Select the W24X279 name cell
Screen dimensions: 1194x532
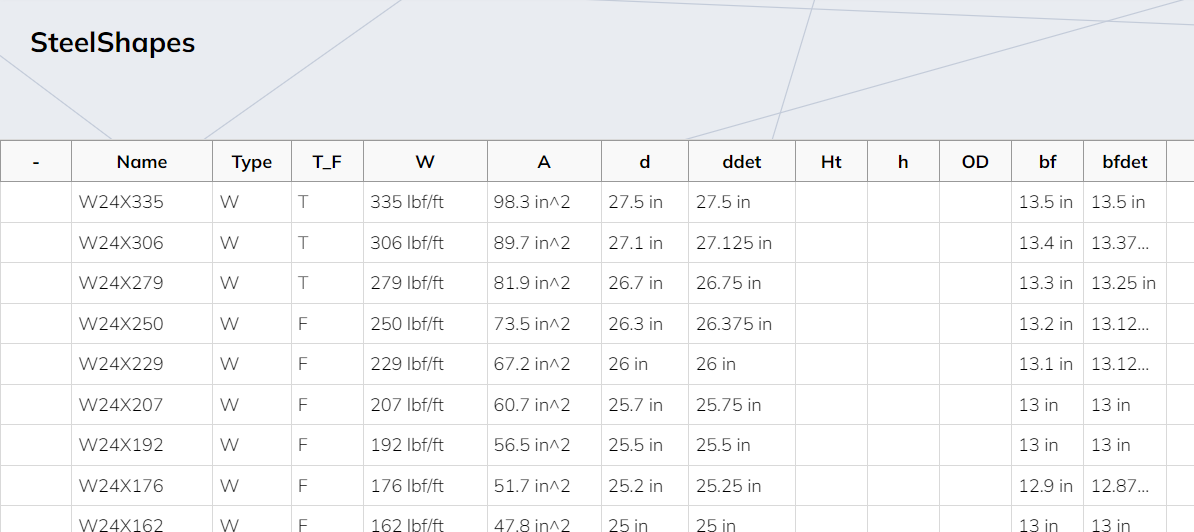coord(142,283)
